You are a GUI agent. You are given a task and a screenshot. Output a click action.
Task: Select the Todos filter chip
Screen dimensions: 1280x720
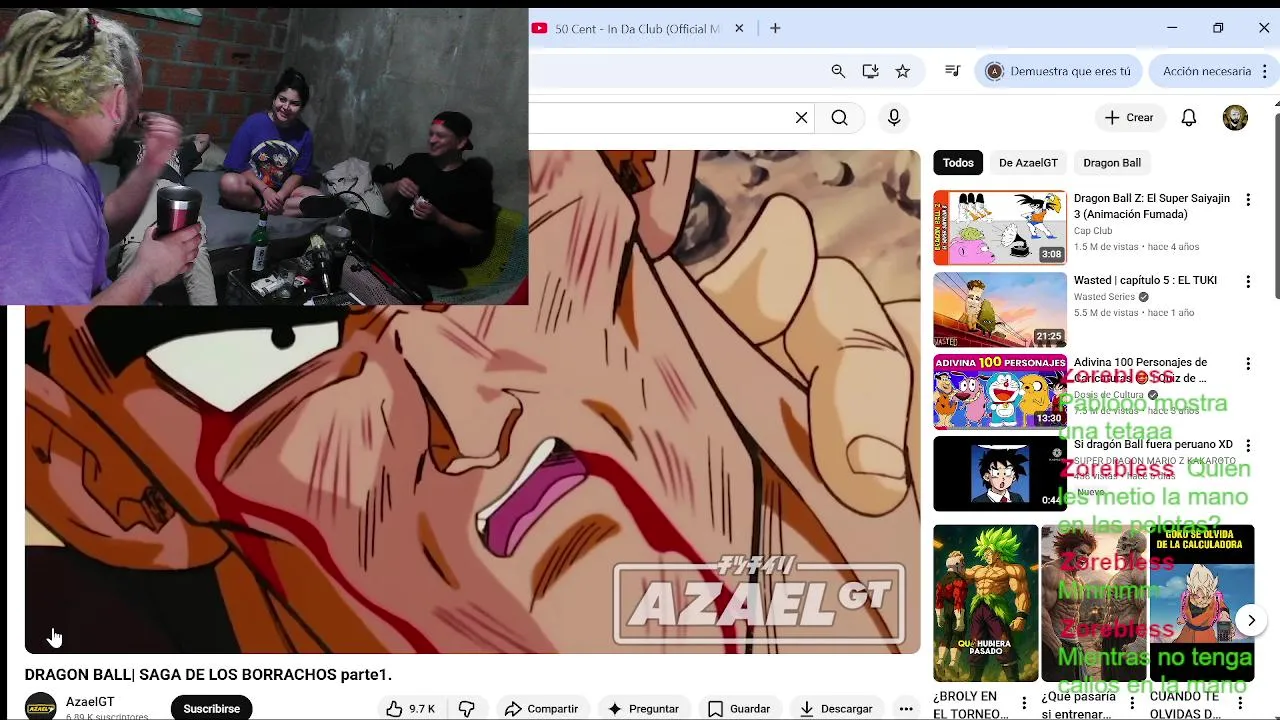click(957, 163)
